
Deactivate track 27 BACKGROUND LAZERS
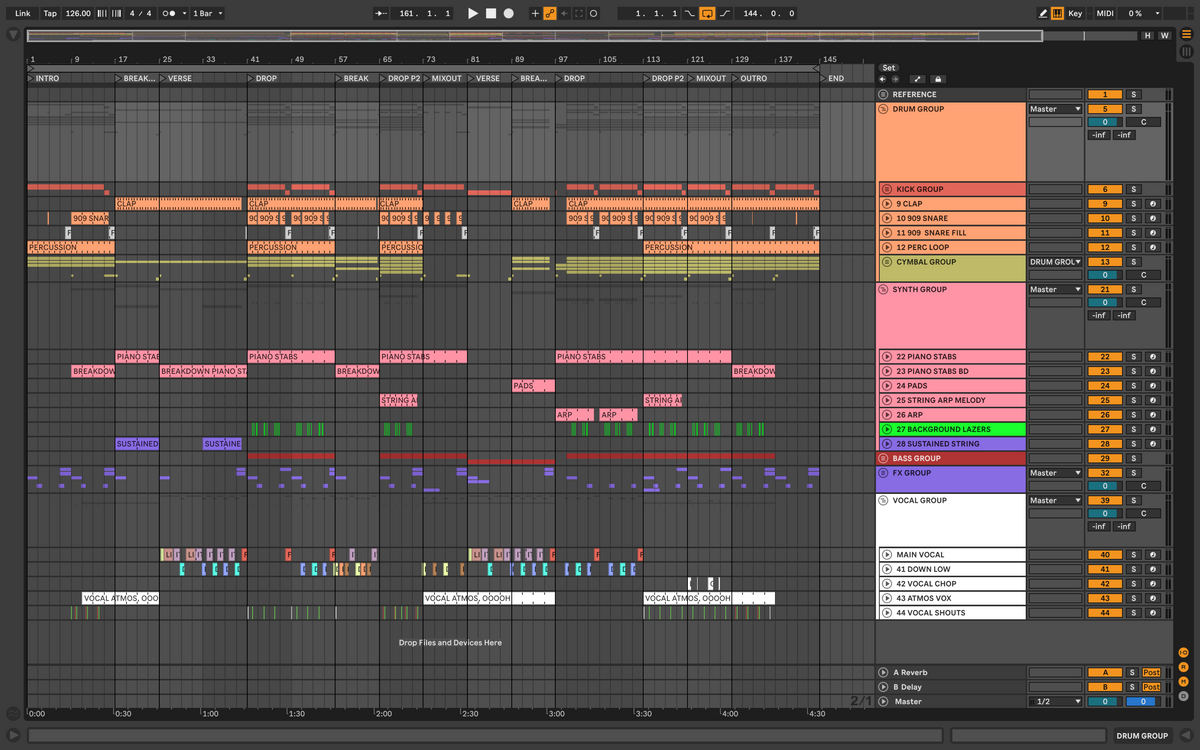point(1105,429)
